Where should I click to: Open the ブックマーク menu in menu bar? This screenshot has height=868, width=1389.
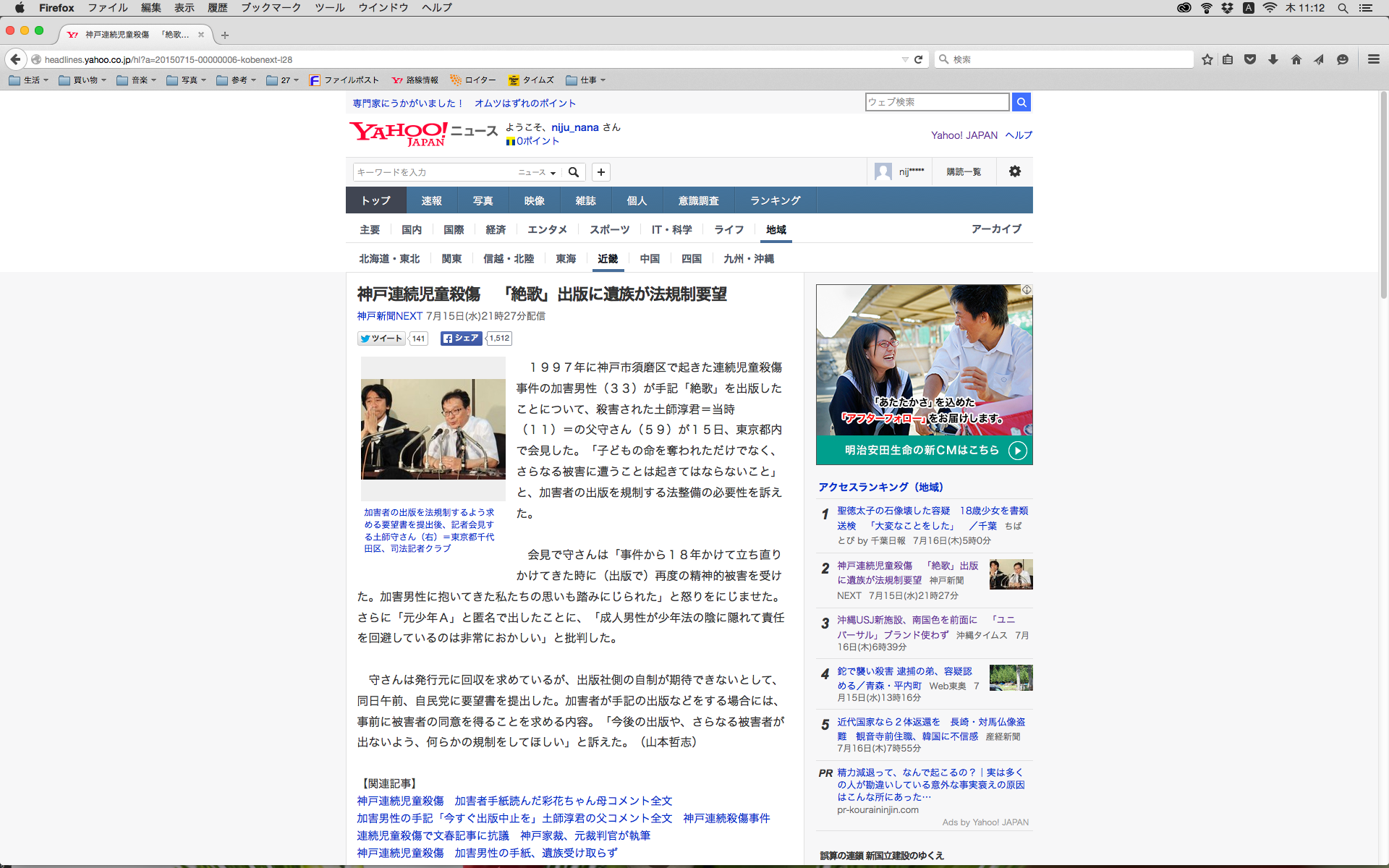point(271,8)
